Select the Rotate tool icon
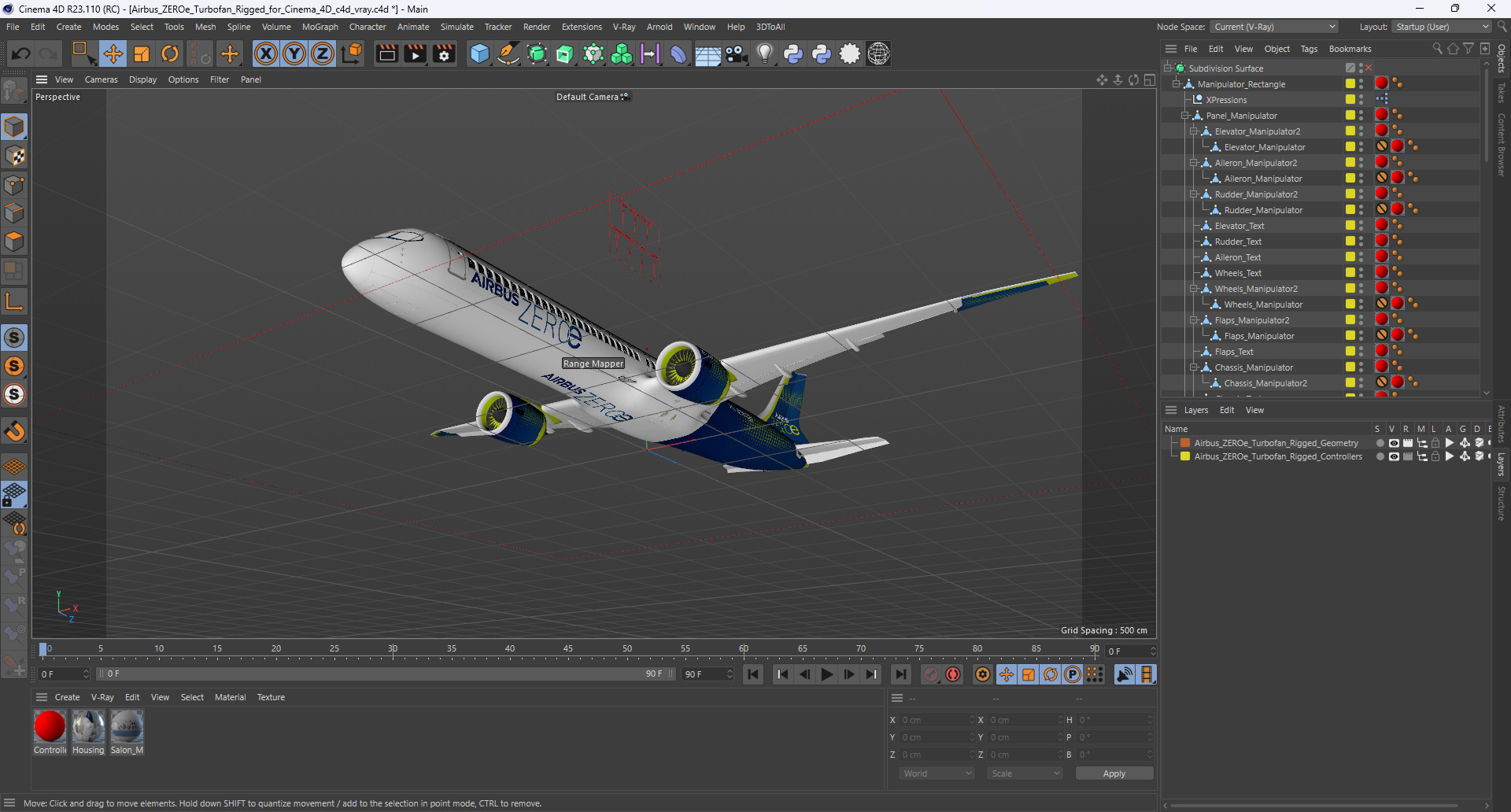 coord(170,54)
